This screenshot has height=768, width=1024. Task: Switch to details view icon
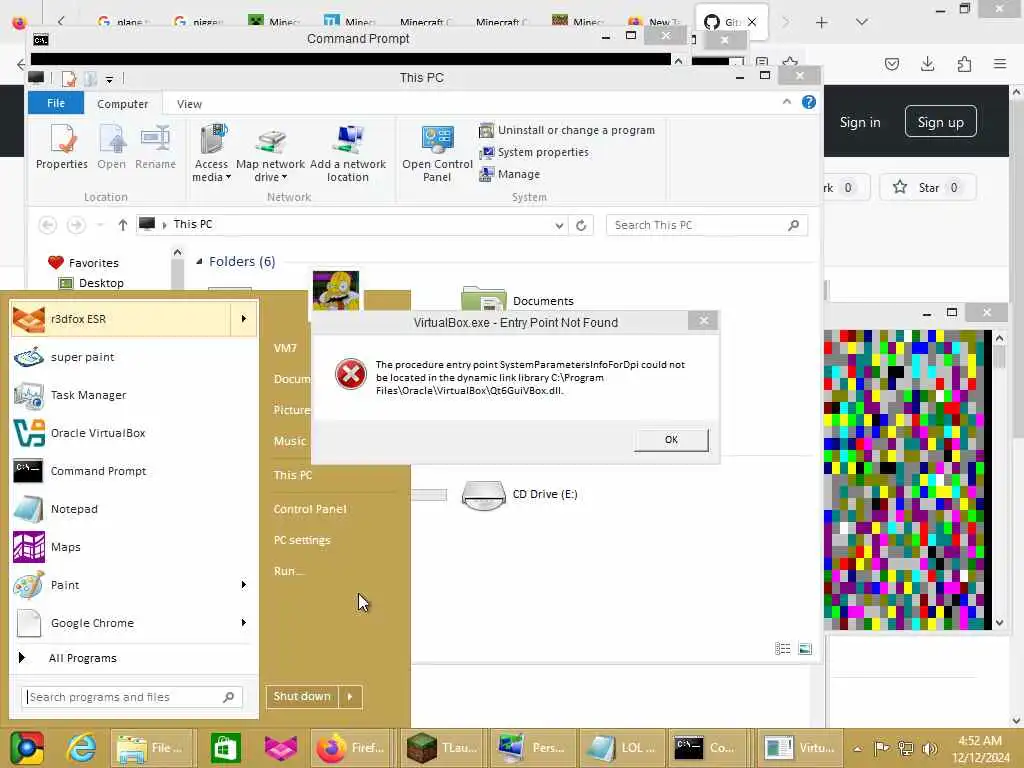782,648
